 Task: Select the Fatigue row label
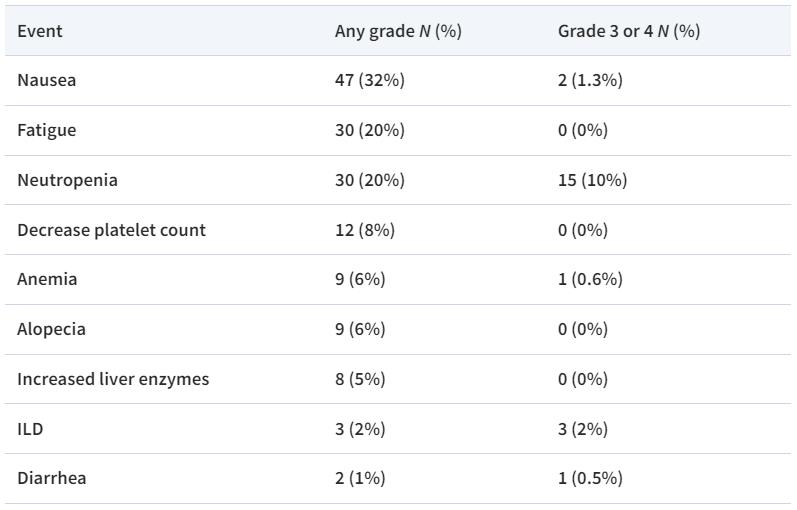47,130
